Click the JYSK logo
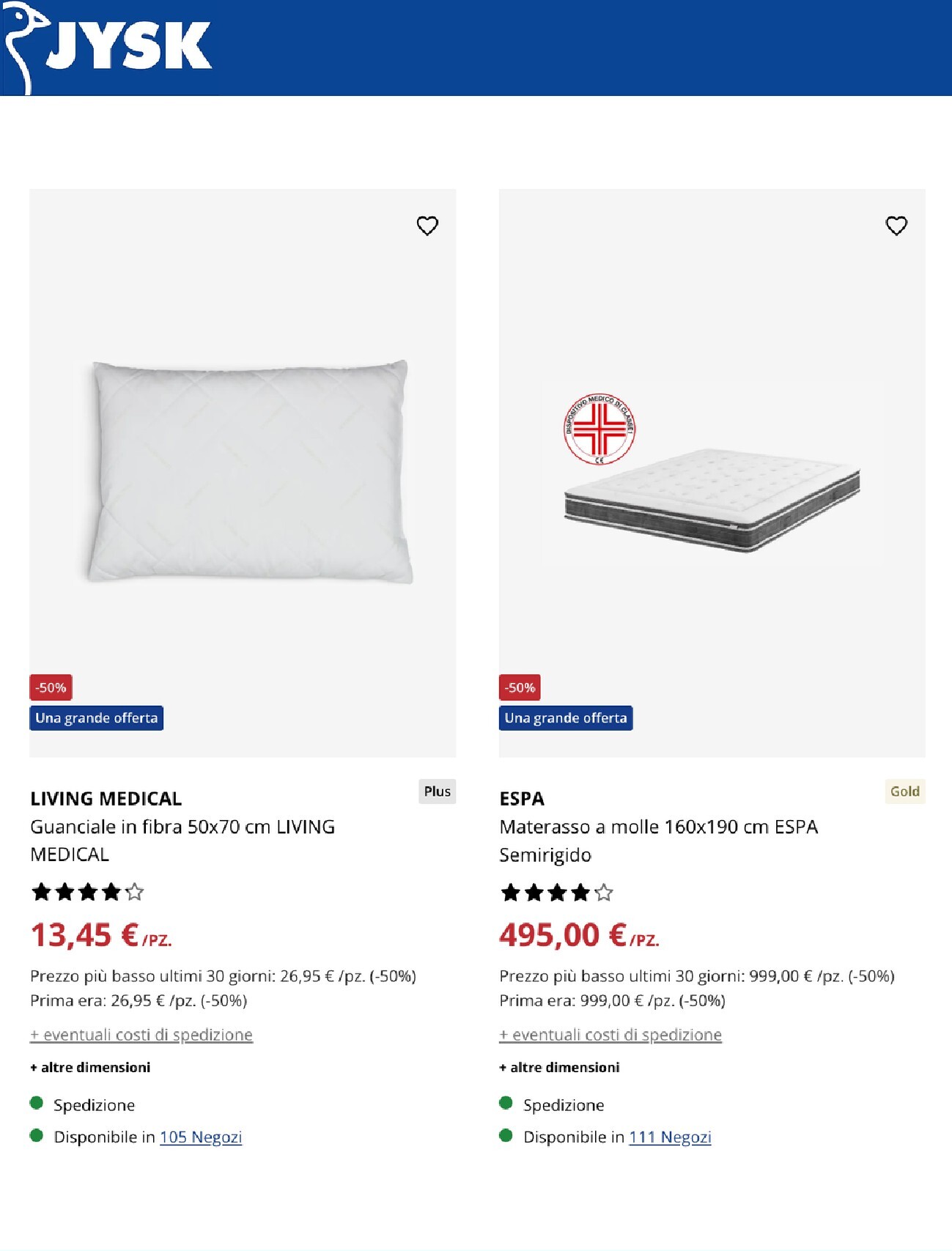Screen dimensions: 952x1251 pyautogui.click(x=107, y=48)
